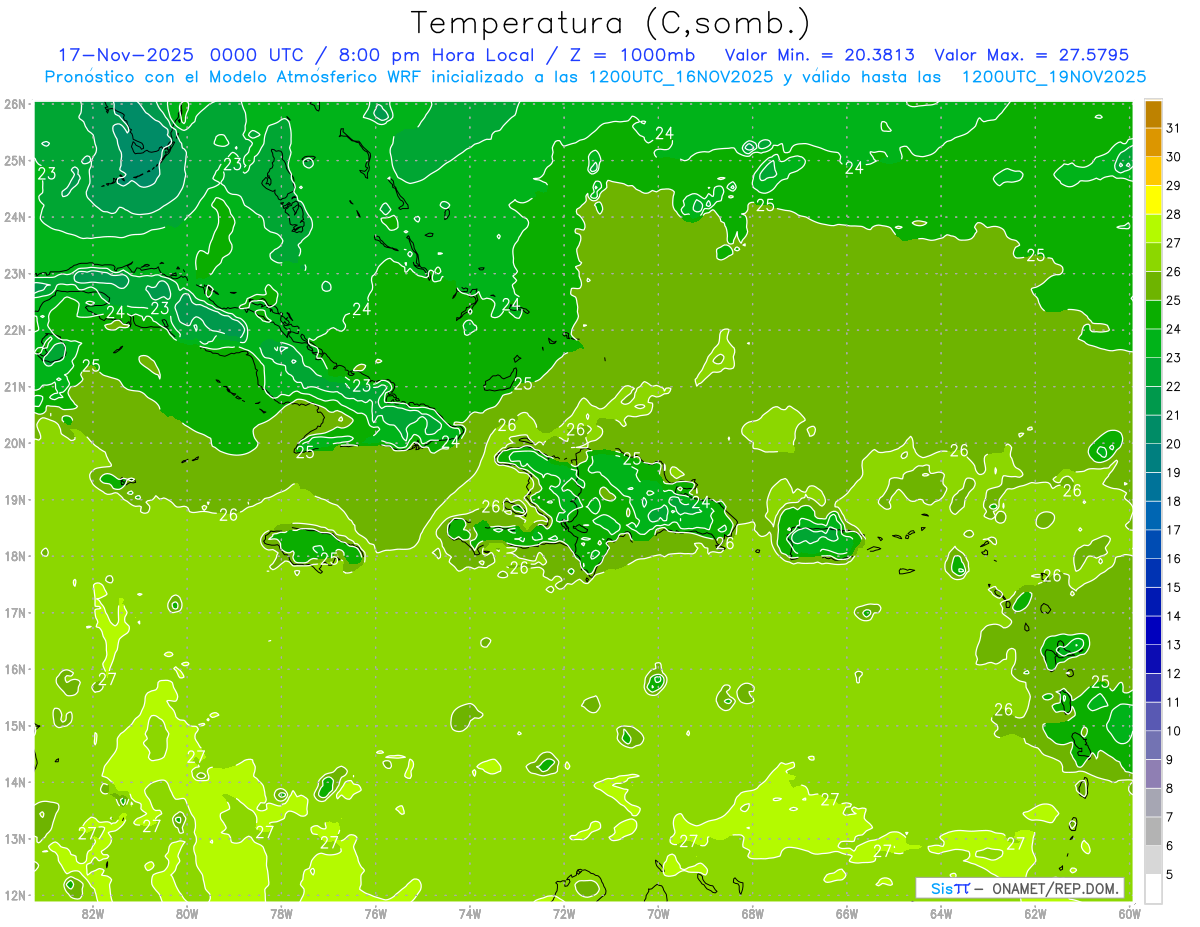
Task: Click the longitude label "80W"
Action: (x=186, y=913)
